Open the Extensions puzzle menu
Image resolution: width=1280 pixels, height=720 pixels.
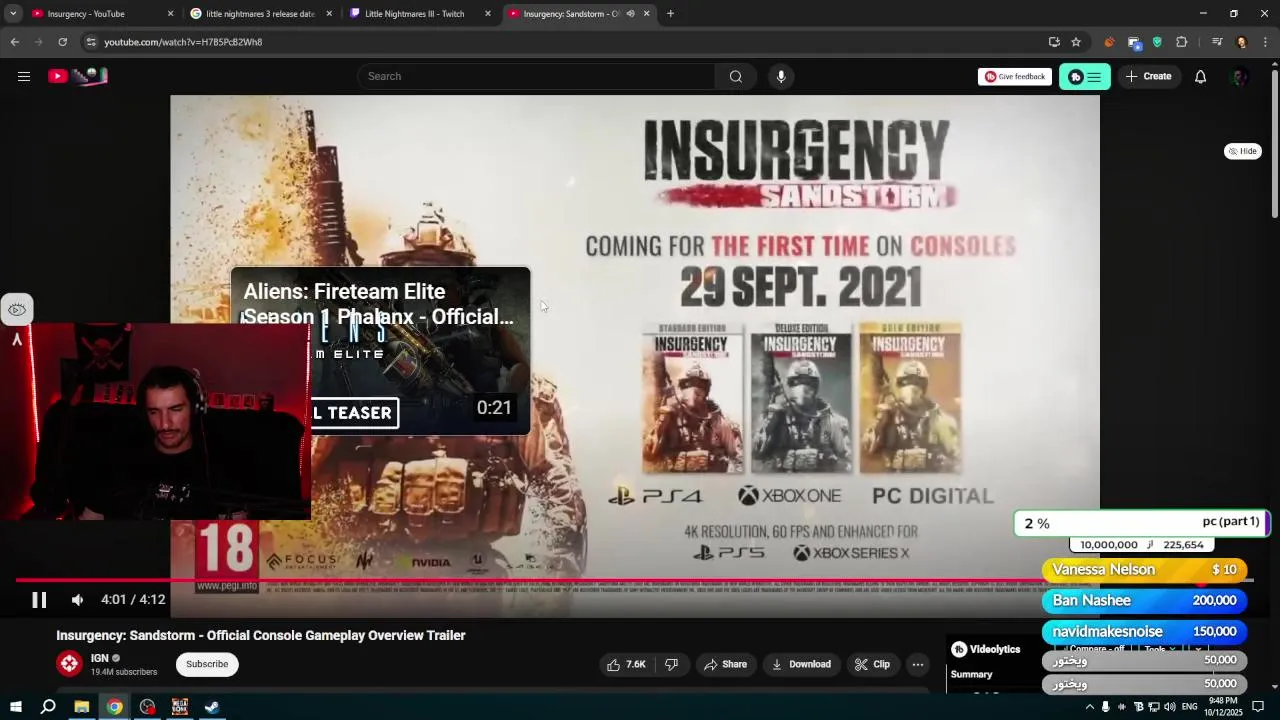(x=1181, y=42)
